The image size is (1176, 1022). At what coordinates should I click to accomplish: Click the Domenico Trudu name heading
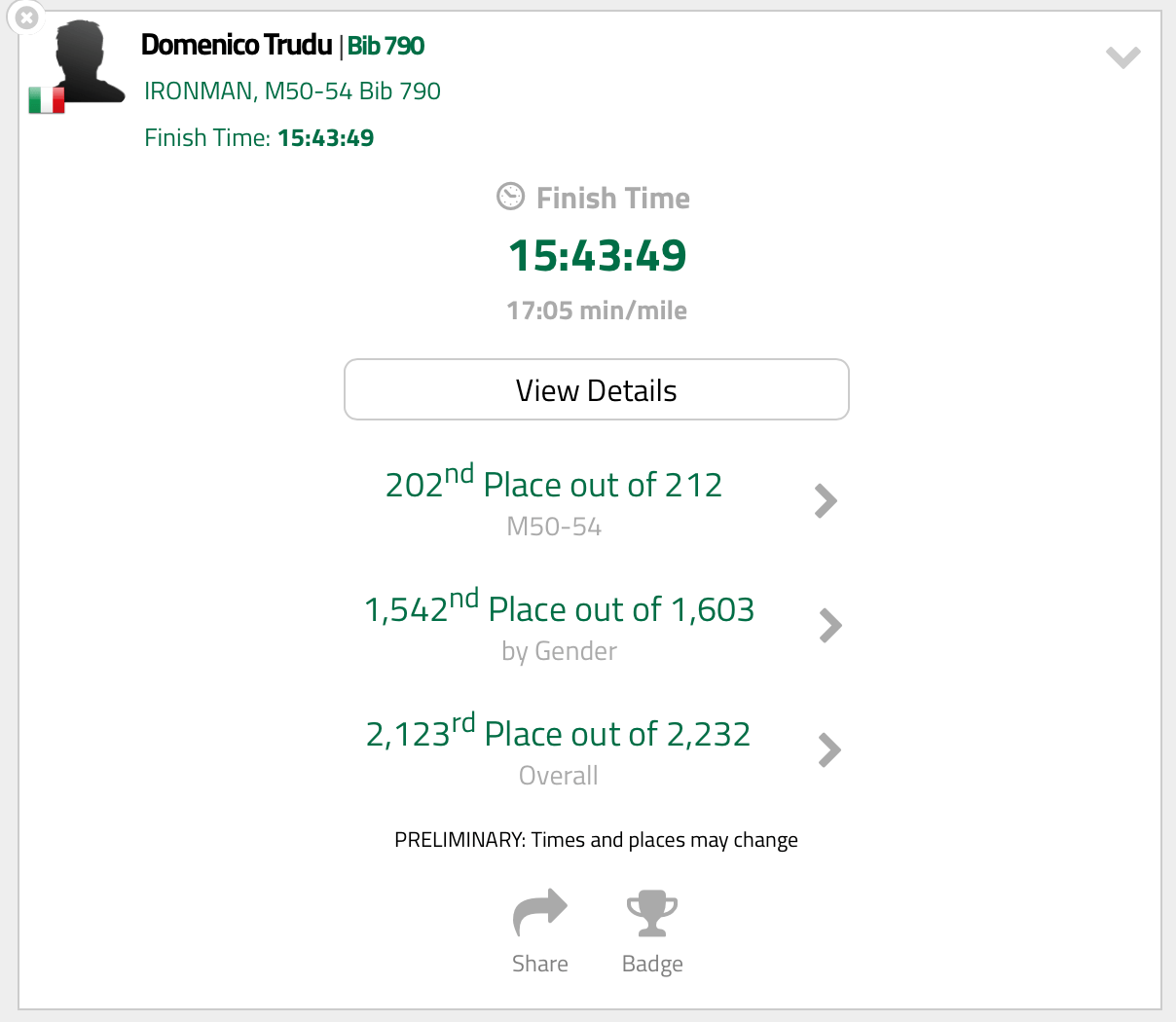[237, 45]
